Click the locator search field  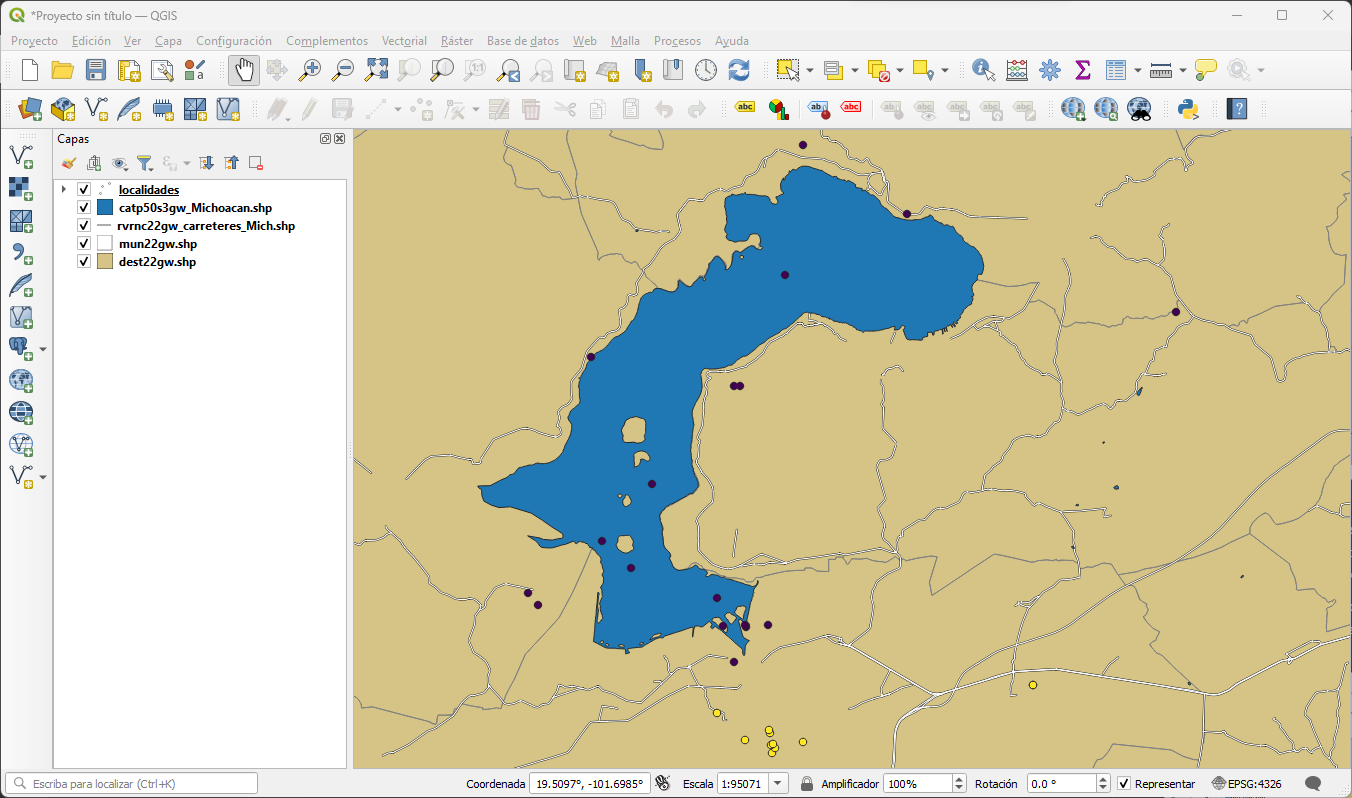point(132,784)
